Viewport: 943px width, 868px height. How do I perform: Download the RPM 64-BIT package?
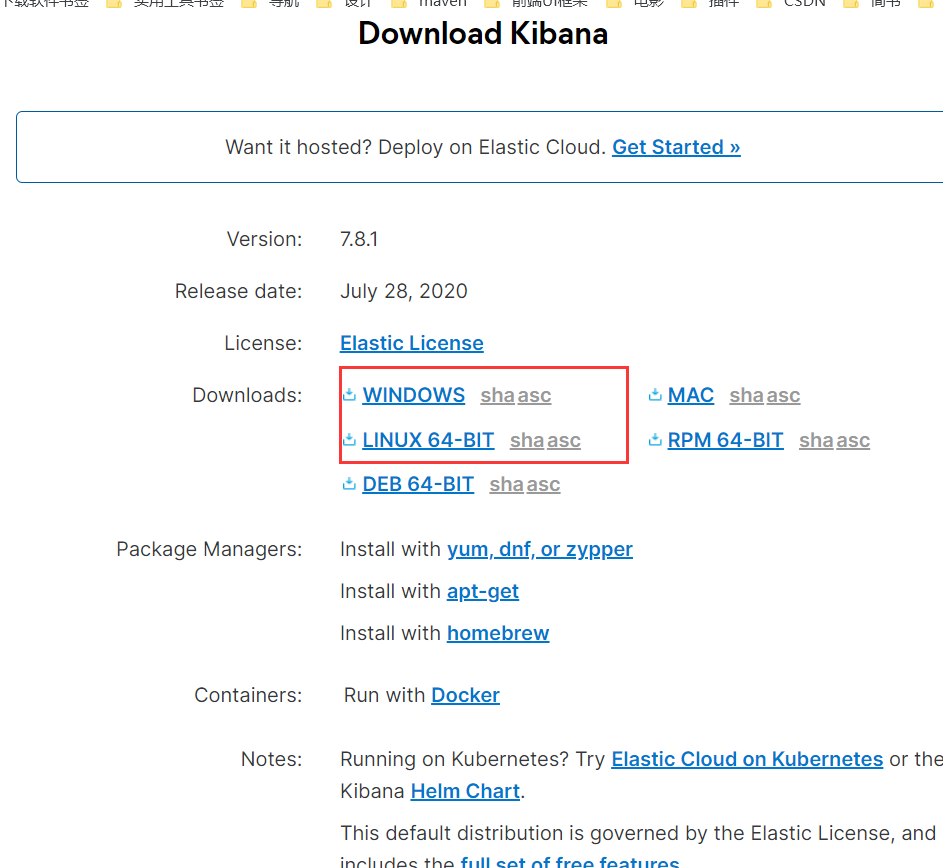725,440
